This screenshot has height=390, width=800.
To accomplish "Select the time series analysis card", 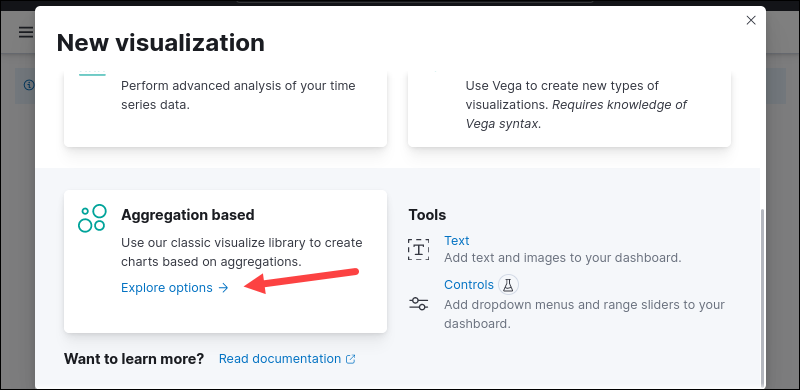I will tap(226, 110).
